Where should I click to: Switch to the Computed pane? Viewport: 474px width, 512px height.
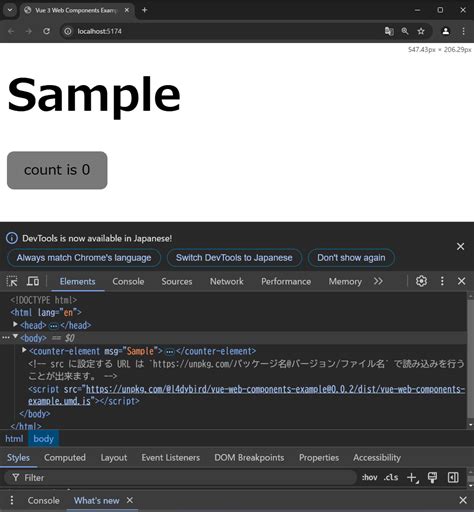(65, 458)
